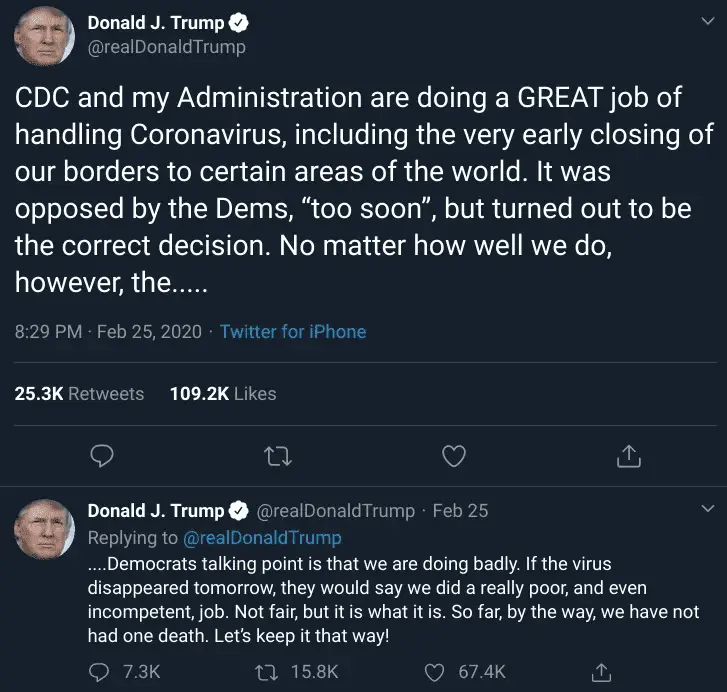This screenshot has height=692, width=727.
Task: View the 25.3K Retweets list
Action: point(80,394)
